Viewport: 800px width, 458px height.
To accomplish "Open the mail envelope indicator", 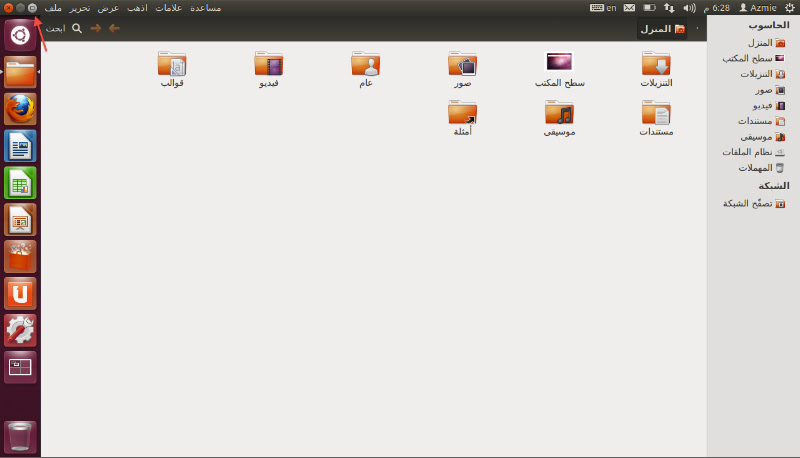I will pyautogui.click(x=630, y=8).
